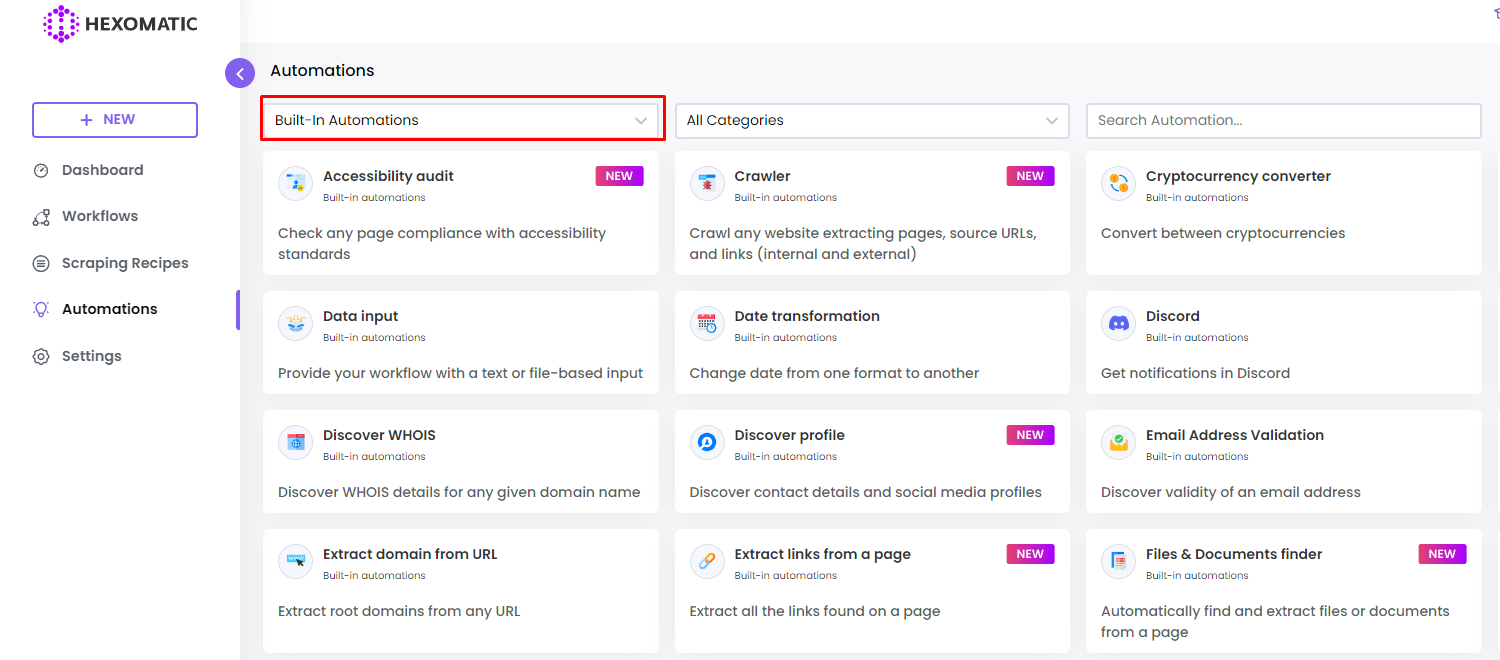The image size is (1500, 660).
Task: Click the Discover WHOIS title
Action: (379, 435)
